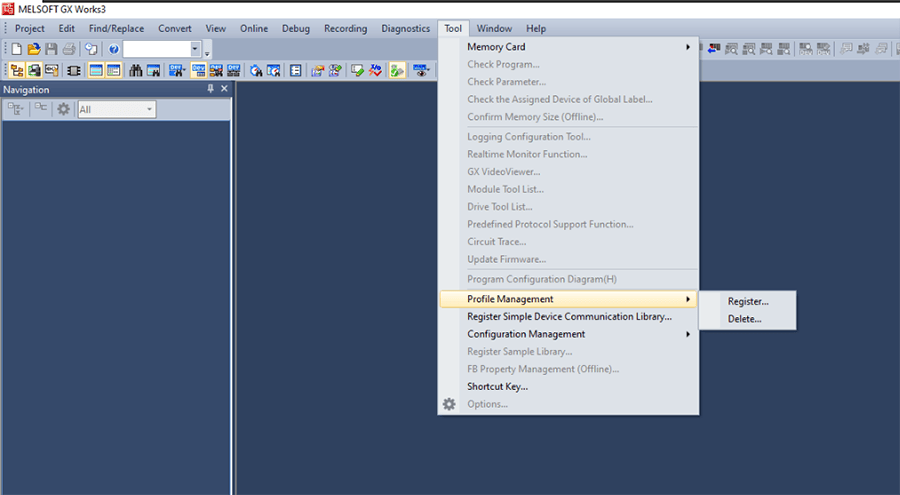Open the All filter dropdown in Navigation
900x495 pixels.
tap(149, 109)
